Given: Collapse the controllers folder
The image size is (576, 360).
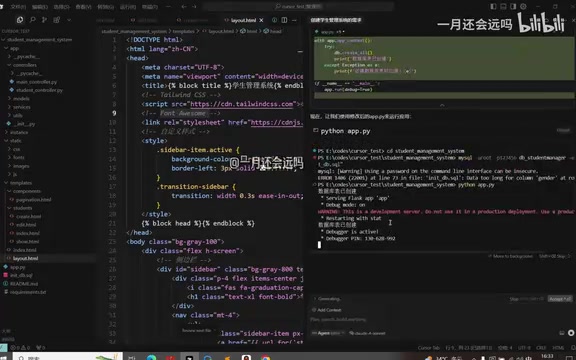Looking at the screenshot, I should (25, 65).
